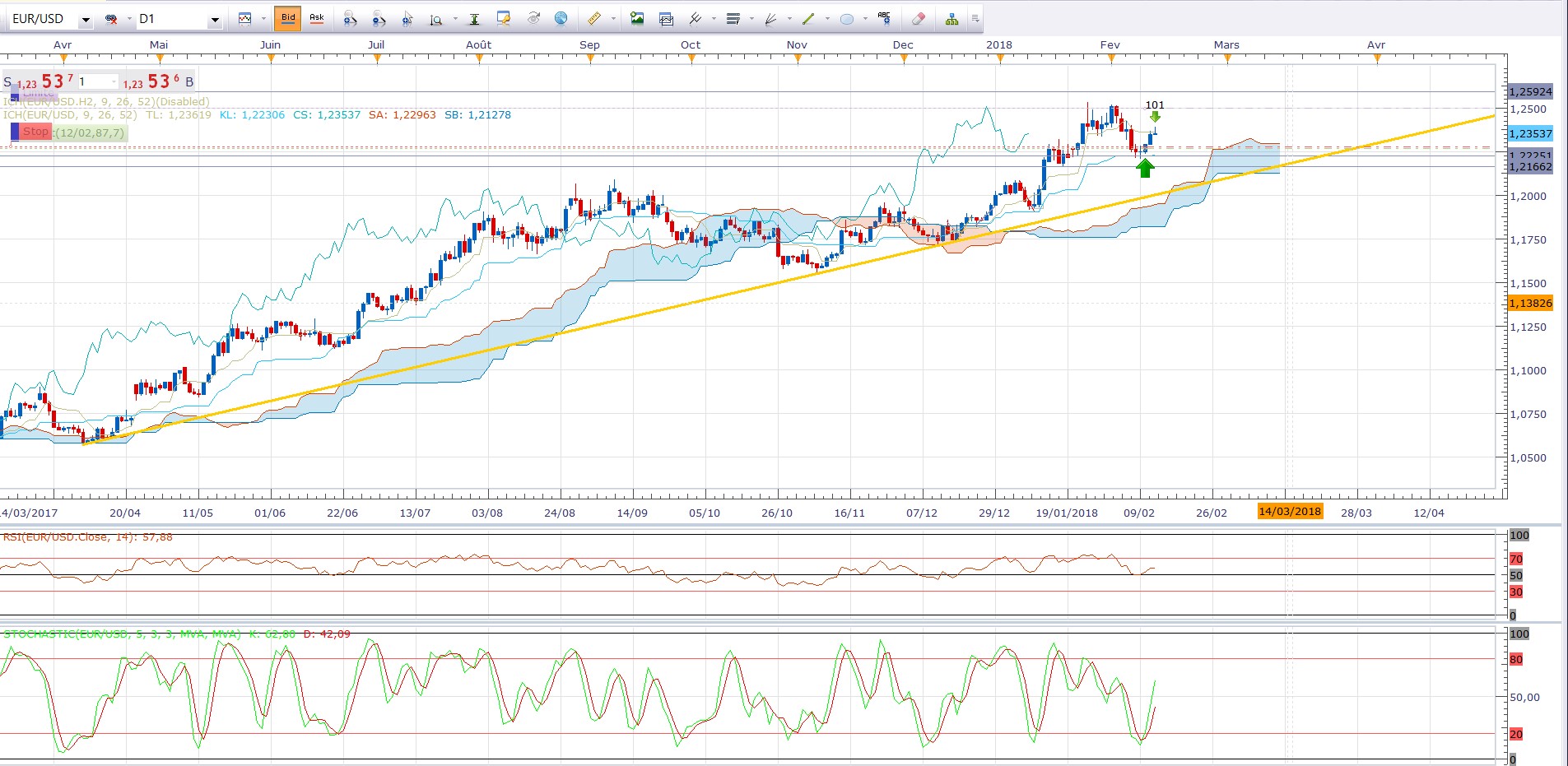Open the toolbar overflow options
The width and height of the screenshot is (1568, 766).
click(x=975, y=19)
